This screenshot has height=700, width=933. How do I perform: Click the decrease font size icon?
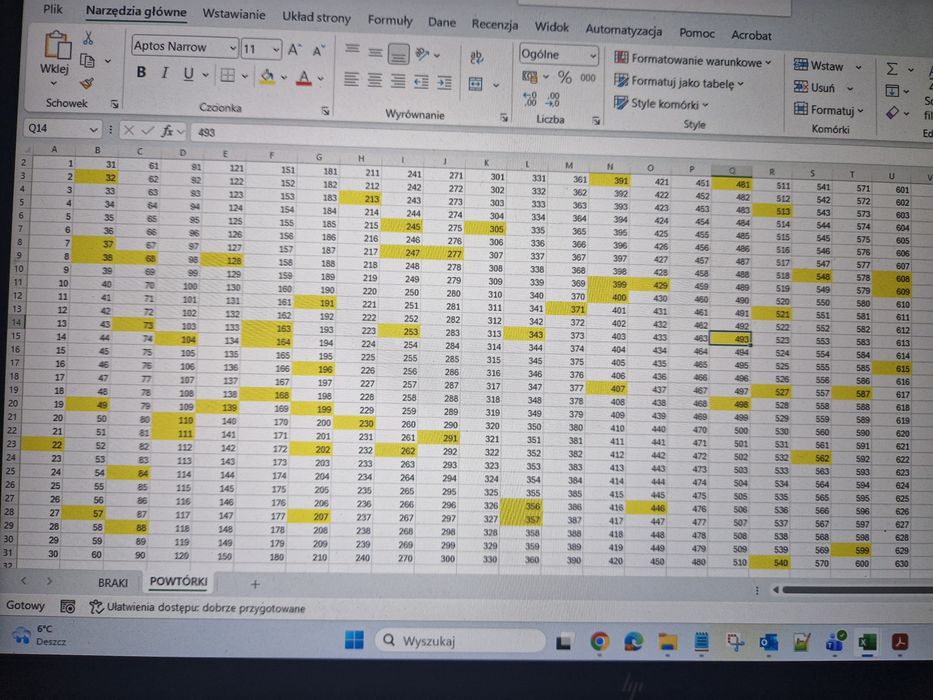pos(318,51)
